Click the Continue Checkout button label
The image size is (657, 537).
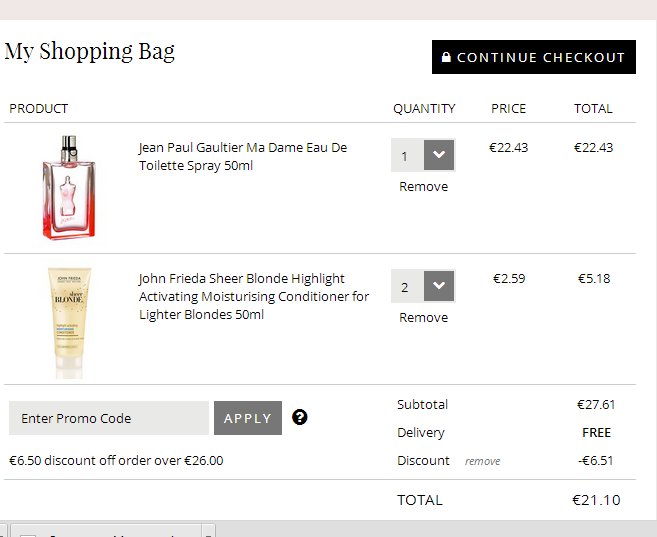pos(540,58)
